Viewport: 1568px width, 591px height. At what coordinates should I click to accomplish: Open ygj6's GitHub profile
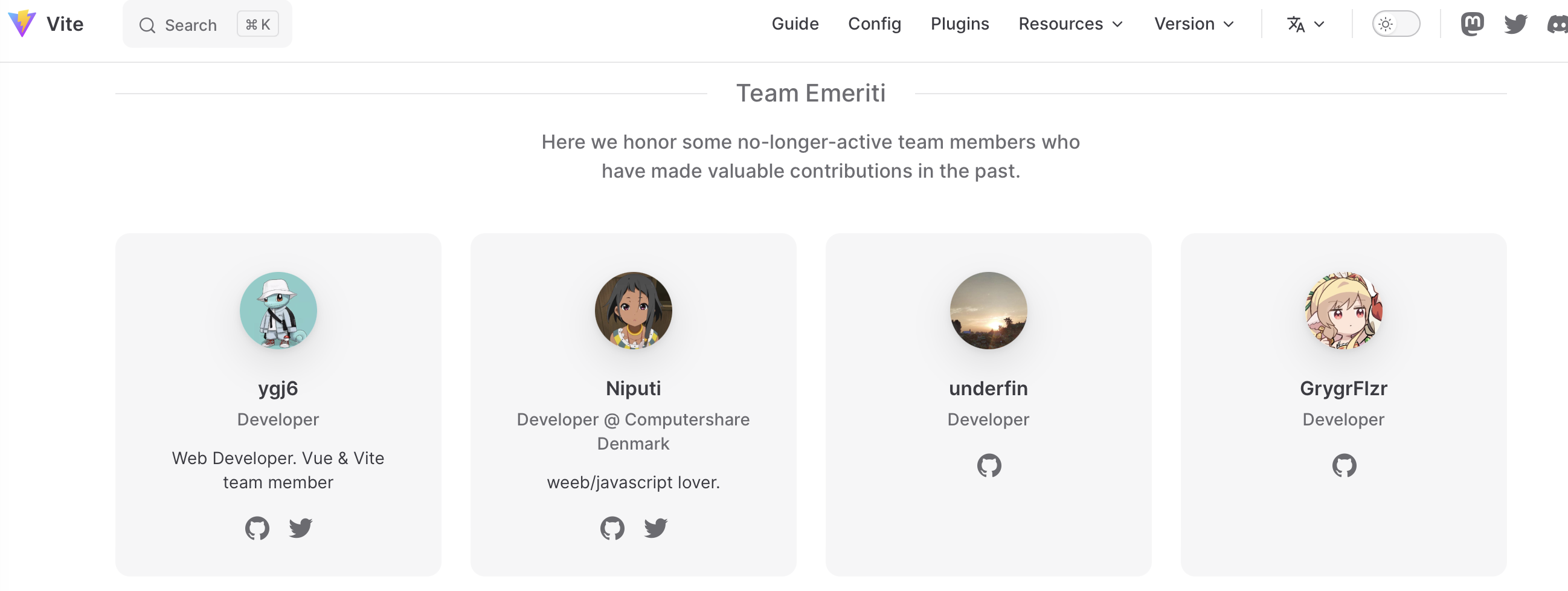coord(257,528)
